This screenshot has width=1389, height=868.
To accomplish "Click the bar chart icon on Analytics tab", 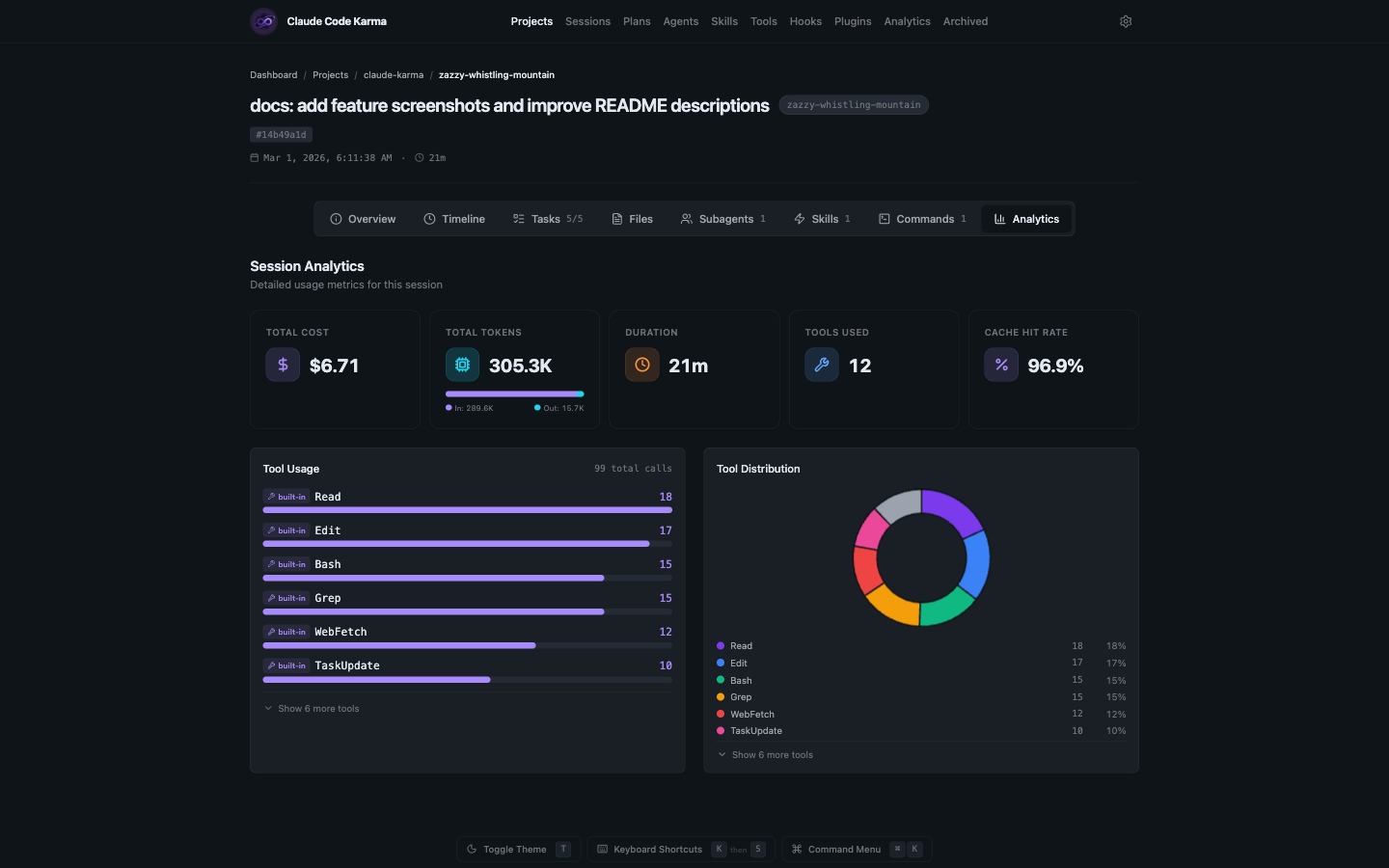I will 1002,219.
